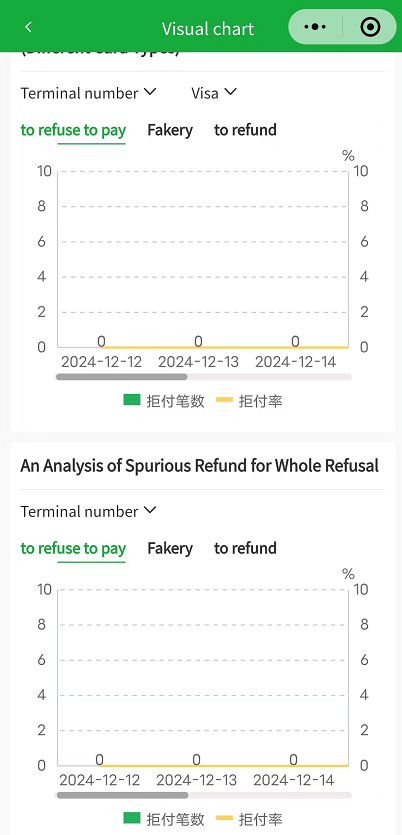Expand the upper Terminal number dropdown
The image size is (402, 835).
click(x=88, y=93)
